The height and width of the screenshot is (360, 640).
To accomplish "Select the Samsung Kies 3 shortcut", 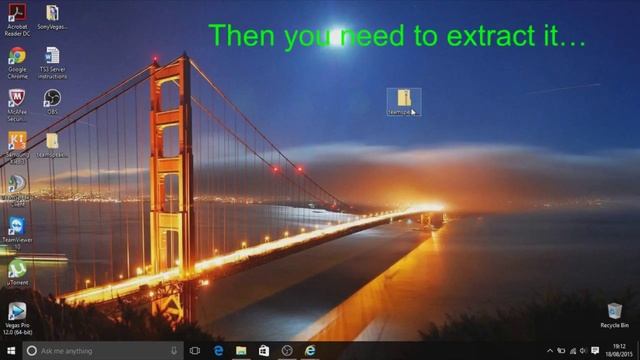I will click(17, 148).
